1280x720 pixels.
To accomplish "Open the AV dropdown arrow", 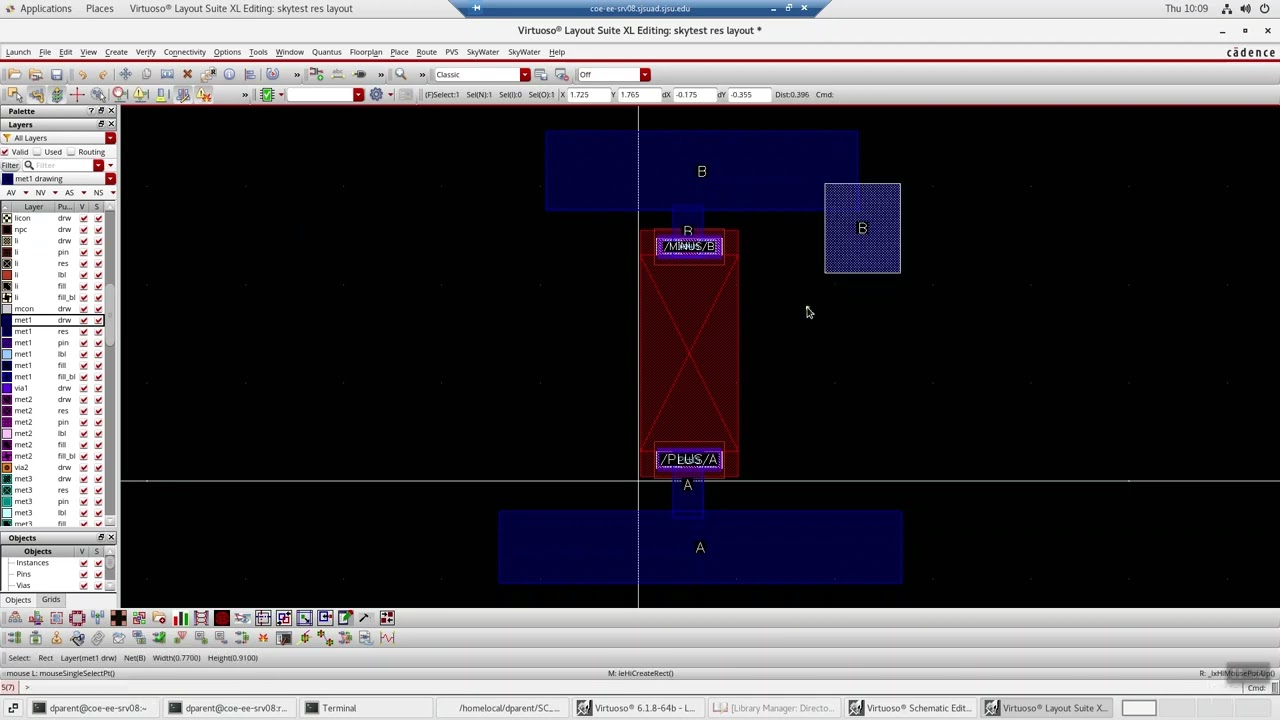I will coord(26,193).
